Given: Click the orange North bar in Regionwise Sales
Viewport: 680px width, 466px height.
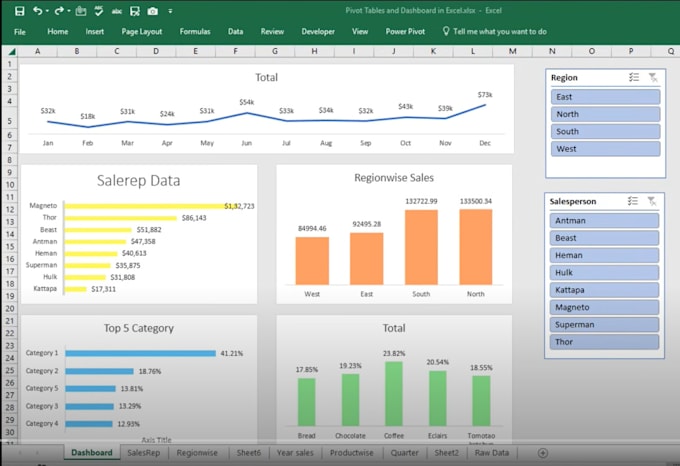Looking at the screenshot, I should (475, 246).
